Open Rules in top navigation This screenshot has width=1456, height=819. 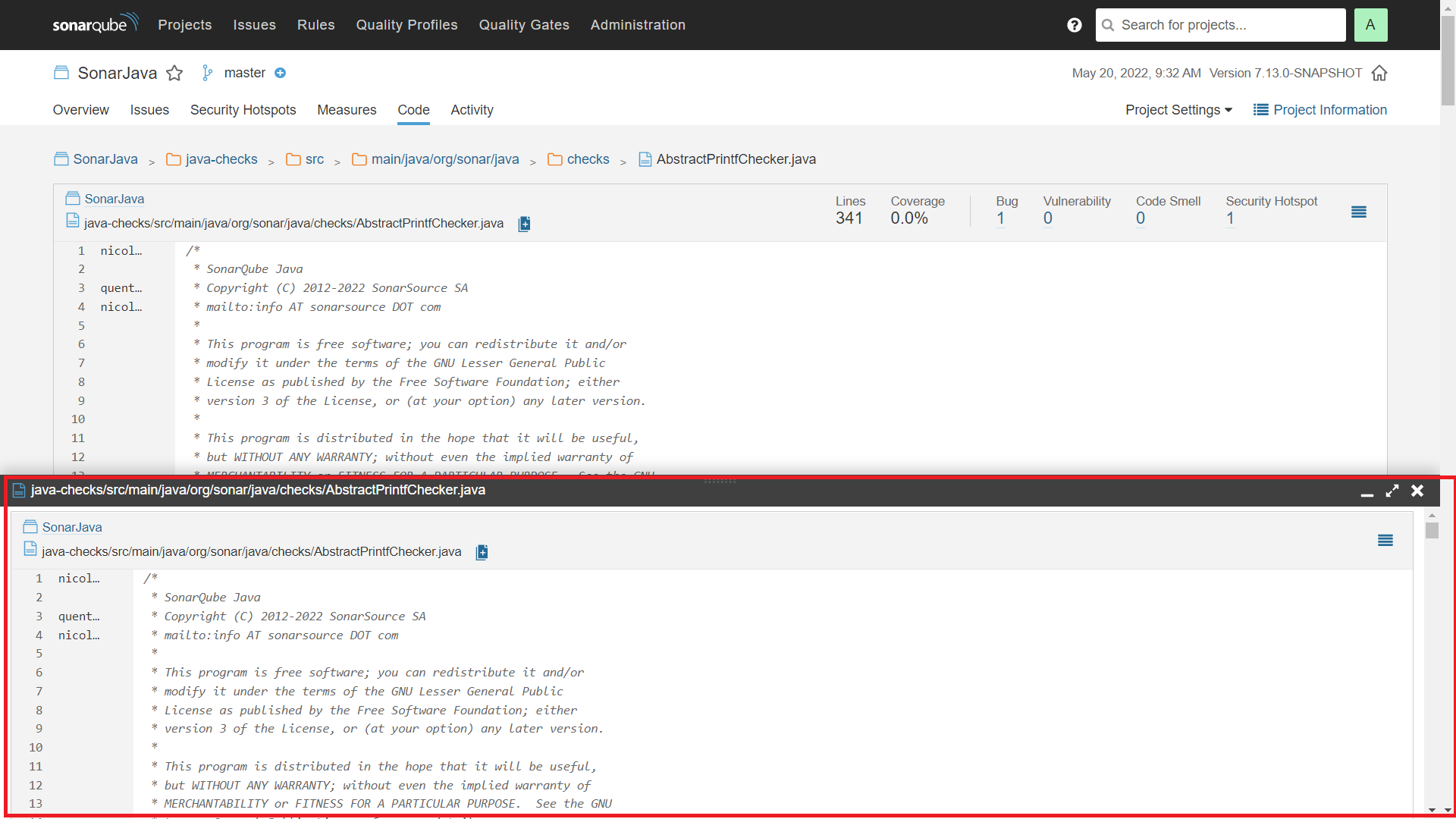pos(316,25)
